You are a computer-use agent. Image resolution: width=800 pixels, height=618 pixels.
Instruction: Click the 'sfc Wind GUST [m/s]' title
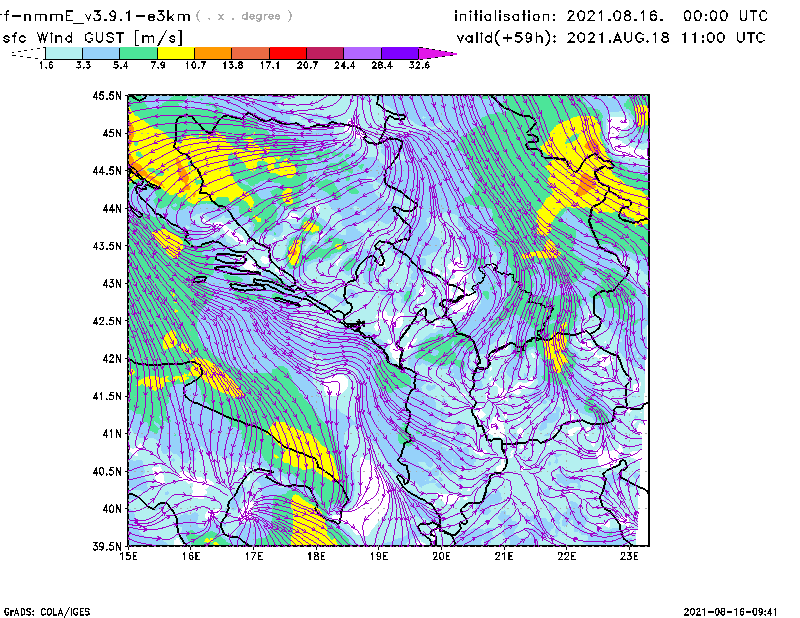click(x=92, y=38)
